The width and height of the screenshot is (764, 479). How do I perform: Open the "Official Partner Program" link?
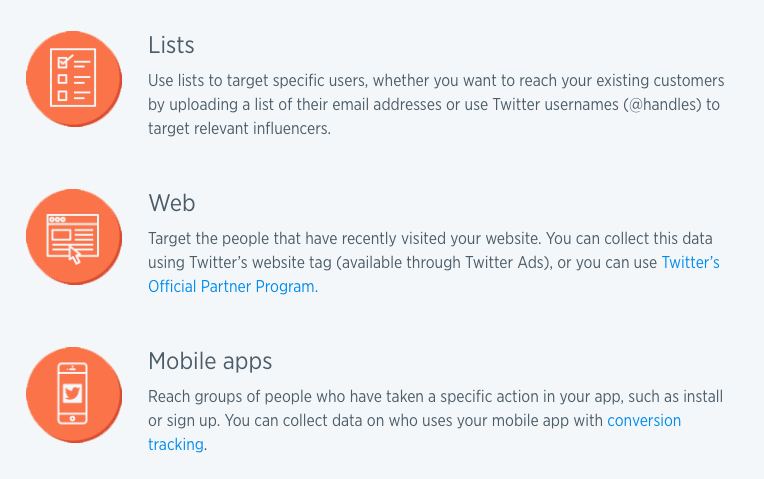coord(233,287)
